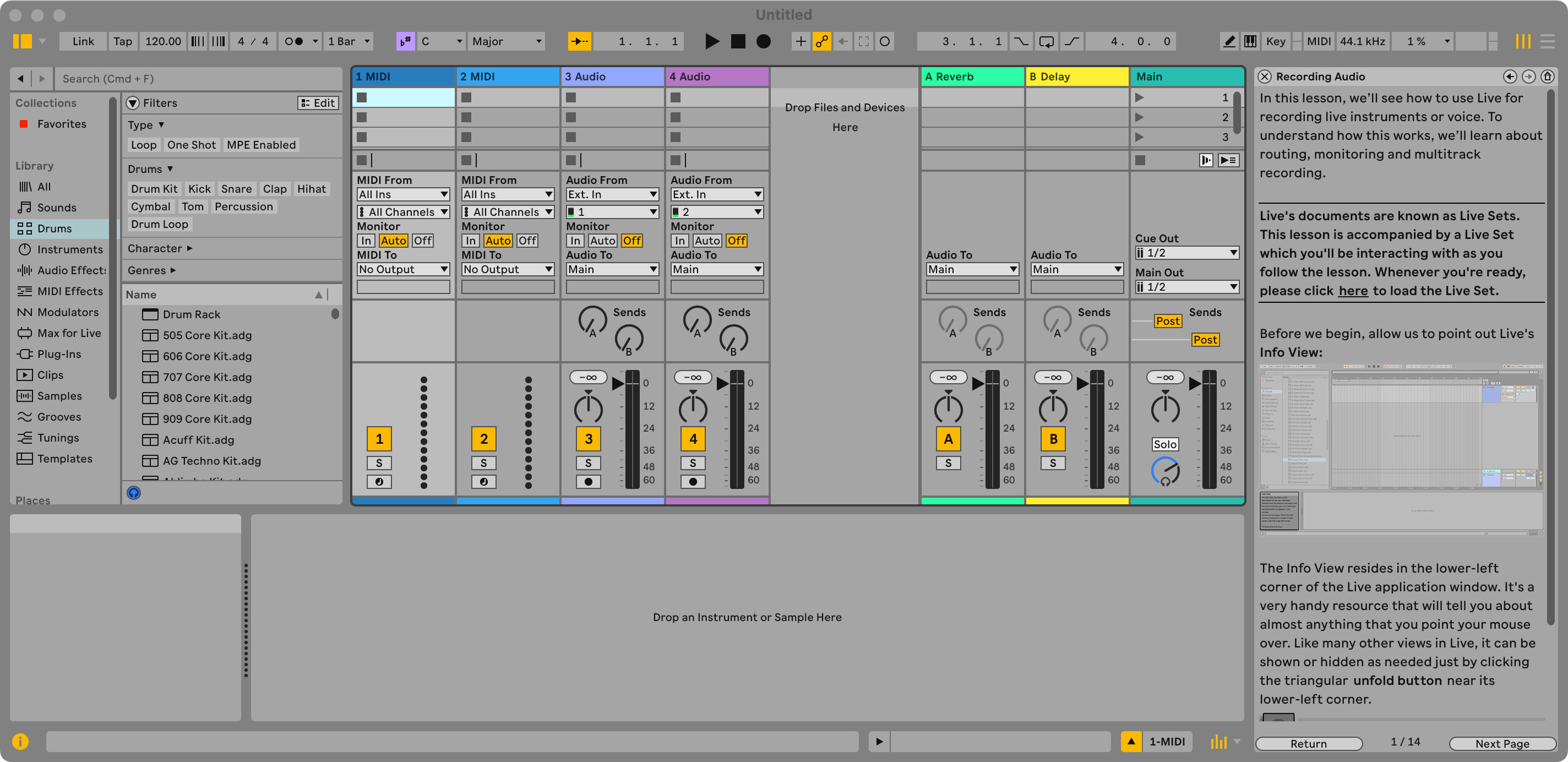
Task: Click Re-enable Automation back arrow
Action: (x=843, y=41)
